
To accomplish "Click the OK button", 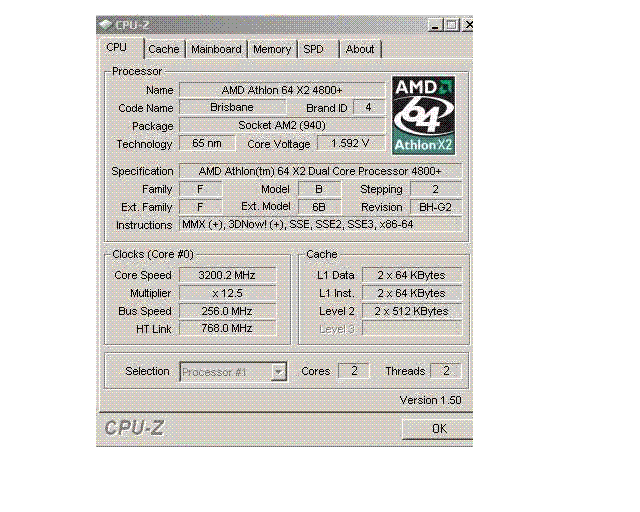I will coord(438,429).
